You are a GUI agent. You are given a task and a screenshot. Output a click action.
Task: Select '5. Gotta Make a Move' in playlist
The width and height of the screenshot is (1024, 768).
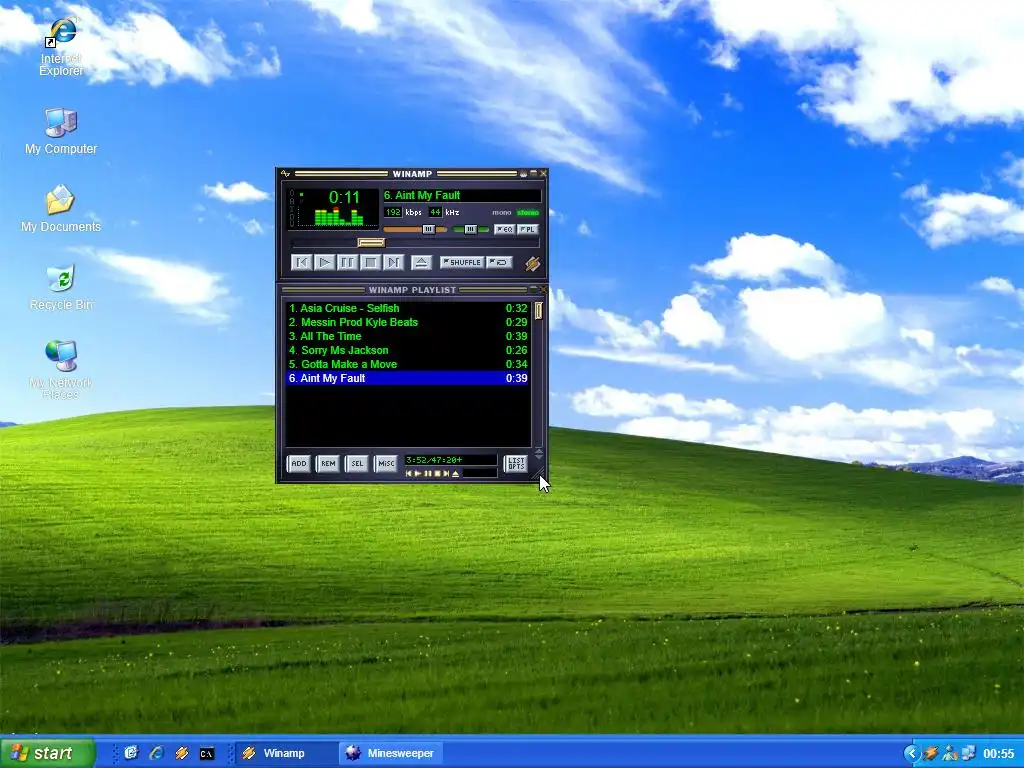point(408,364)
